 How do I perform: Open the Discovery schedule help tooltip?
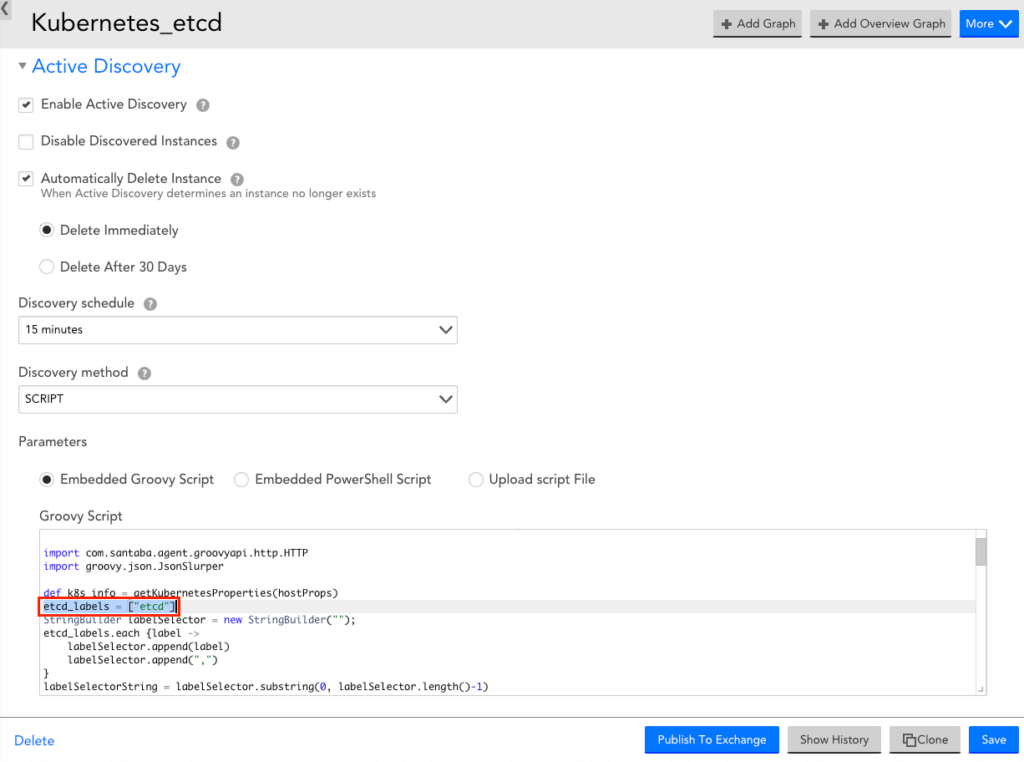150,303
